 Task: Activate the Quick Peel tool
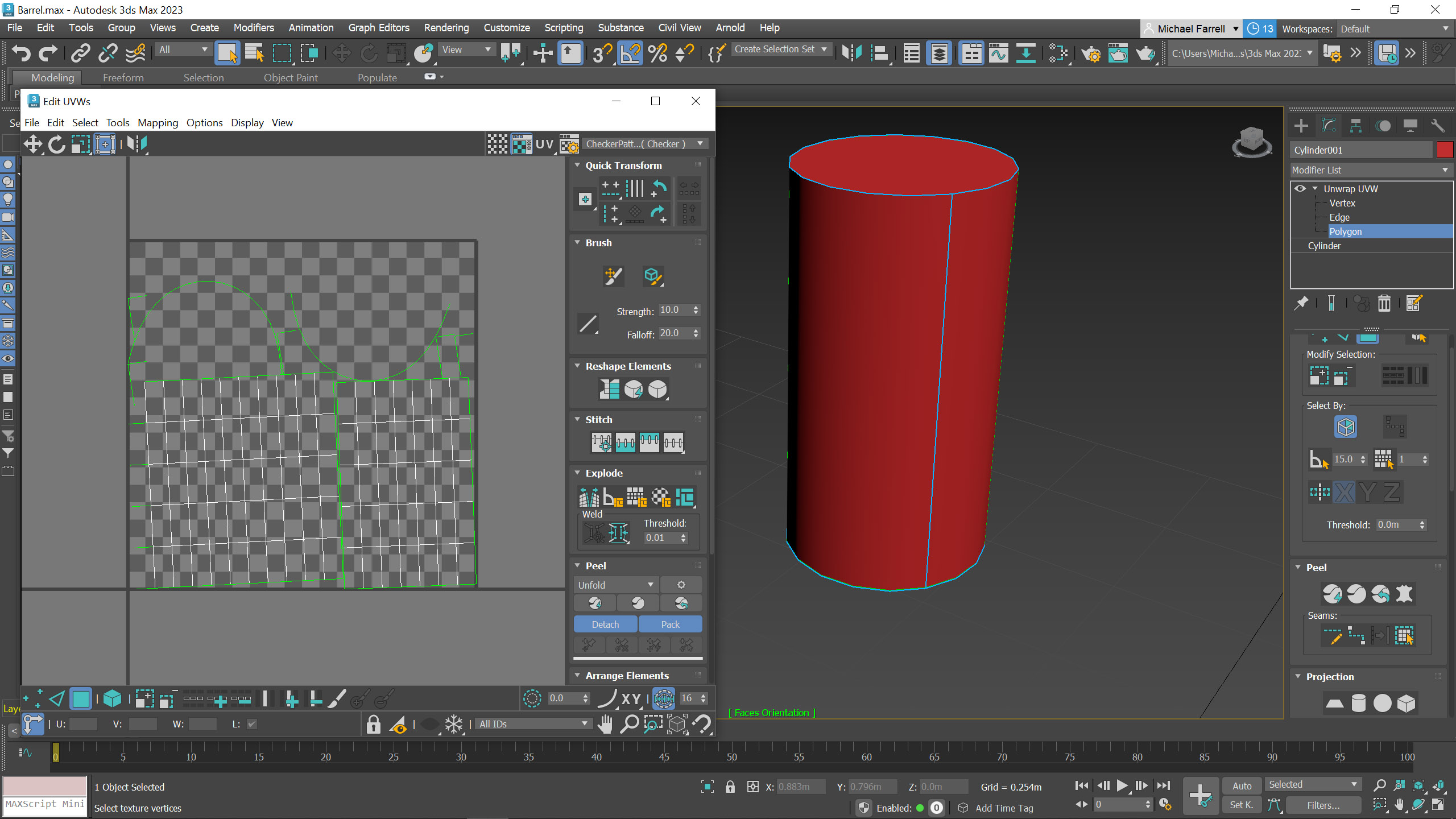[595, 603]
